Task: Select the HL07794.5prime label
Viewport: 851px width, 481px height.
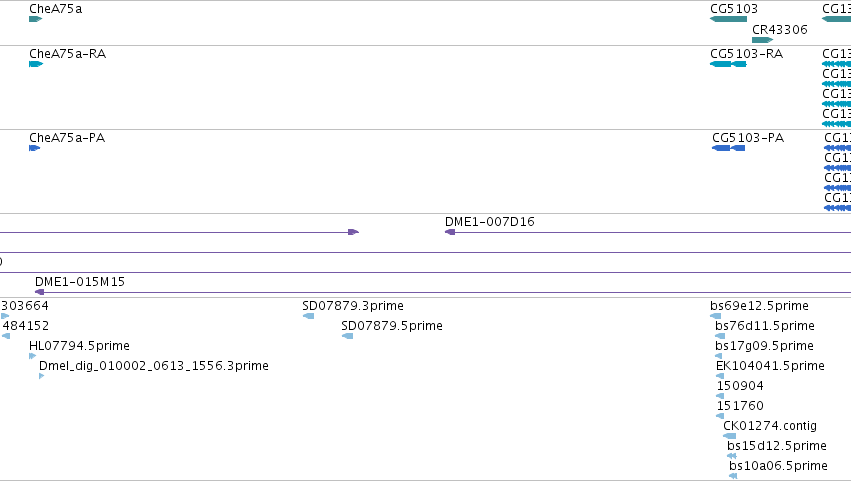Action: (79, 346)
